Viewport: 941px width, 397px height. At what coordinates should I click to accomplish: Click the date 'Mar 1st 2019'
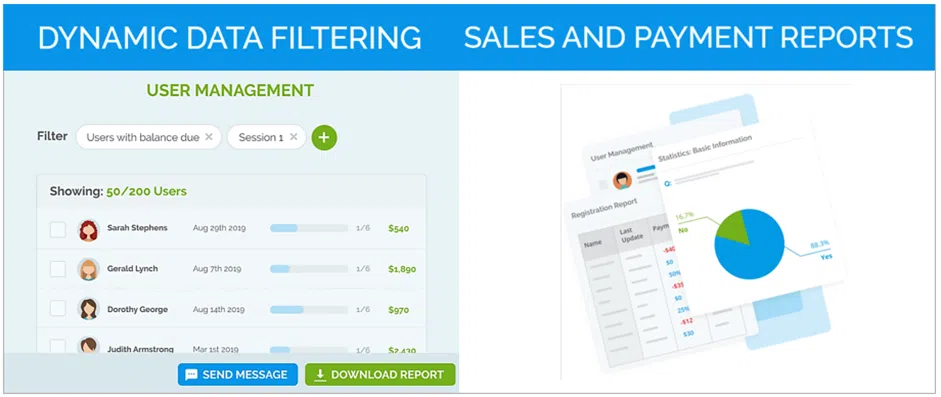pyautogui.click(x=216, y=349)
